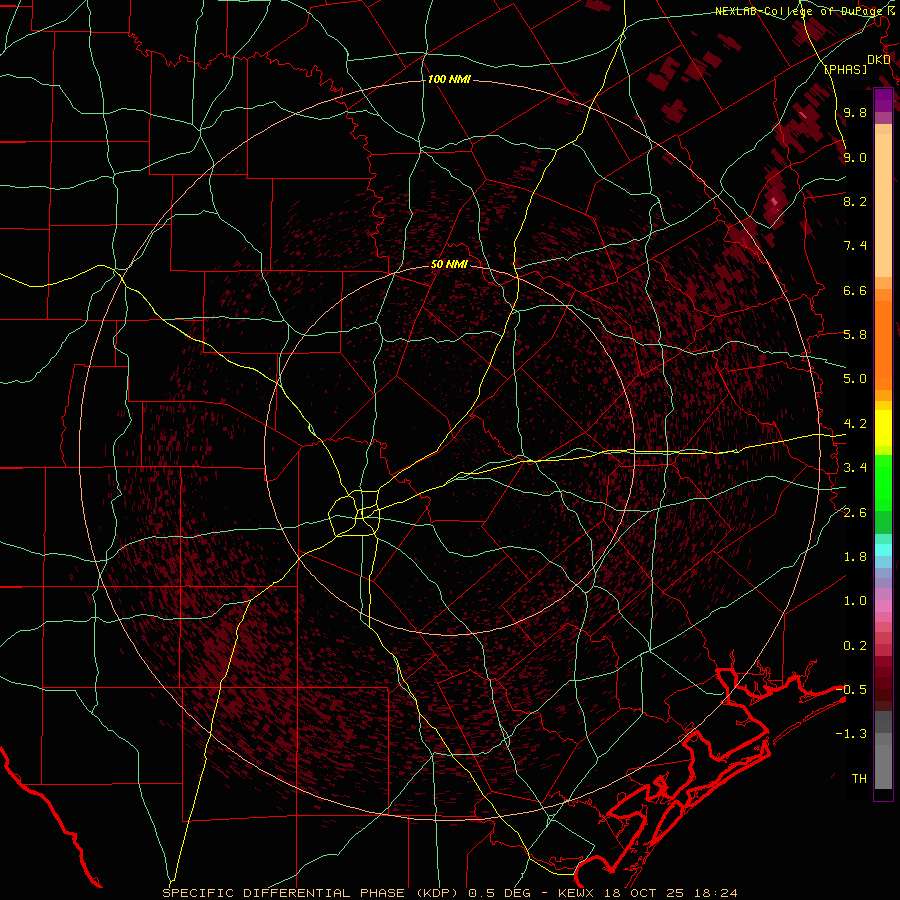900x900 pixels.
Task: Pick the purple band atop the color scale
Action: click(x=883, y=100)
